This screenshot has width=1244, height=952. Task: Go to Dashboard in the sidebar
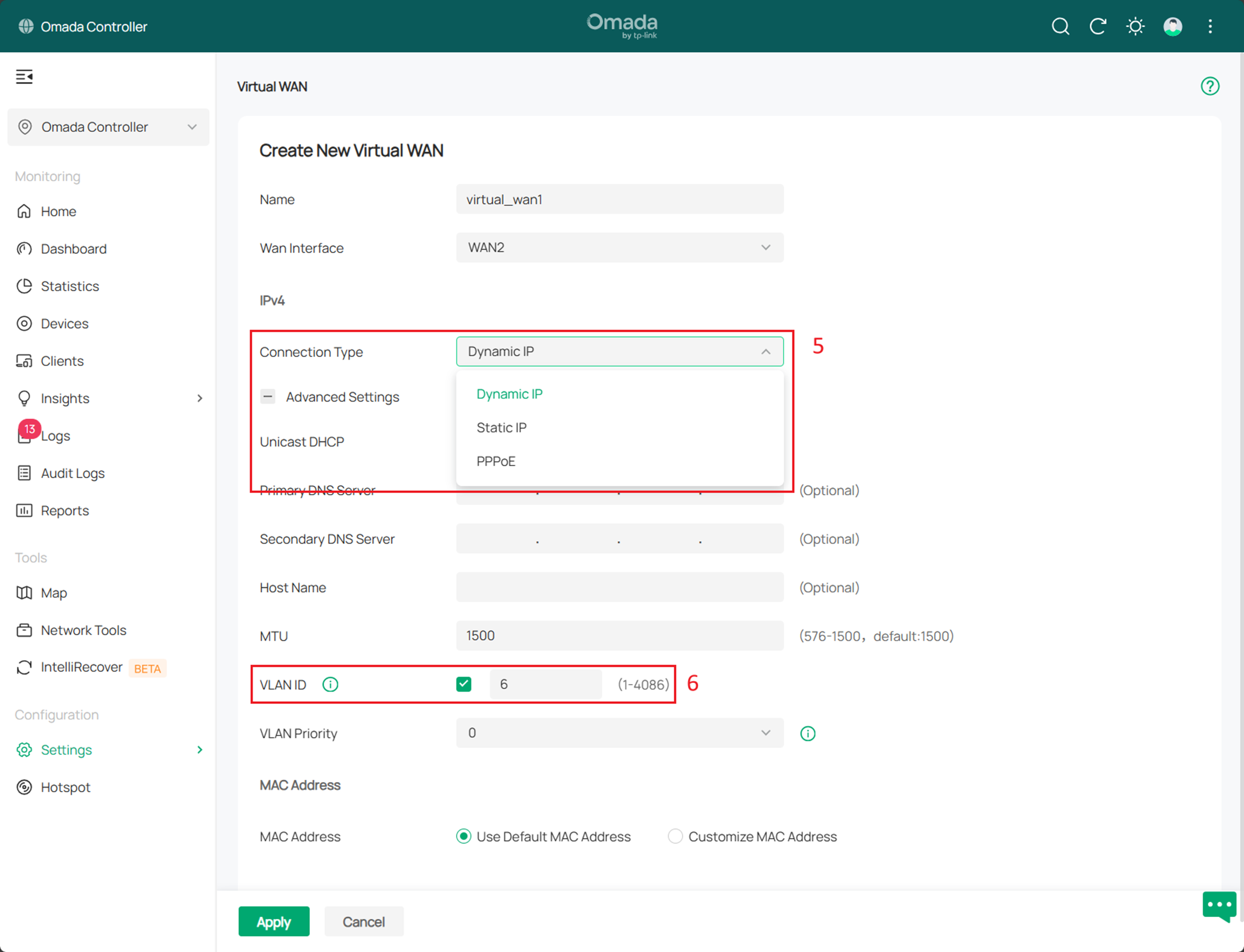tap(74, 249)
